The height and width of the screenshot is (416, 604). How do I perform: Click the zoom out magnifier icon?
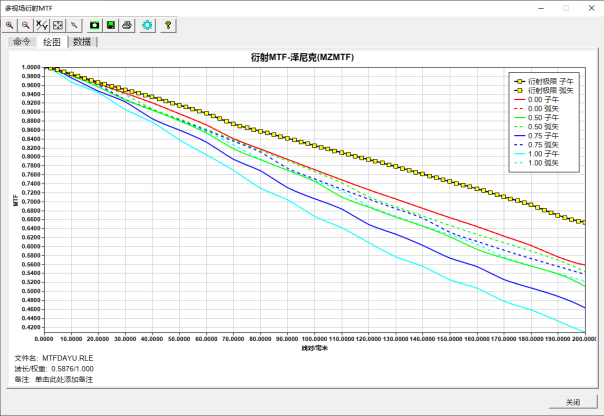25,25
